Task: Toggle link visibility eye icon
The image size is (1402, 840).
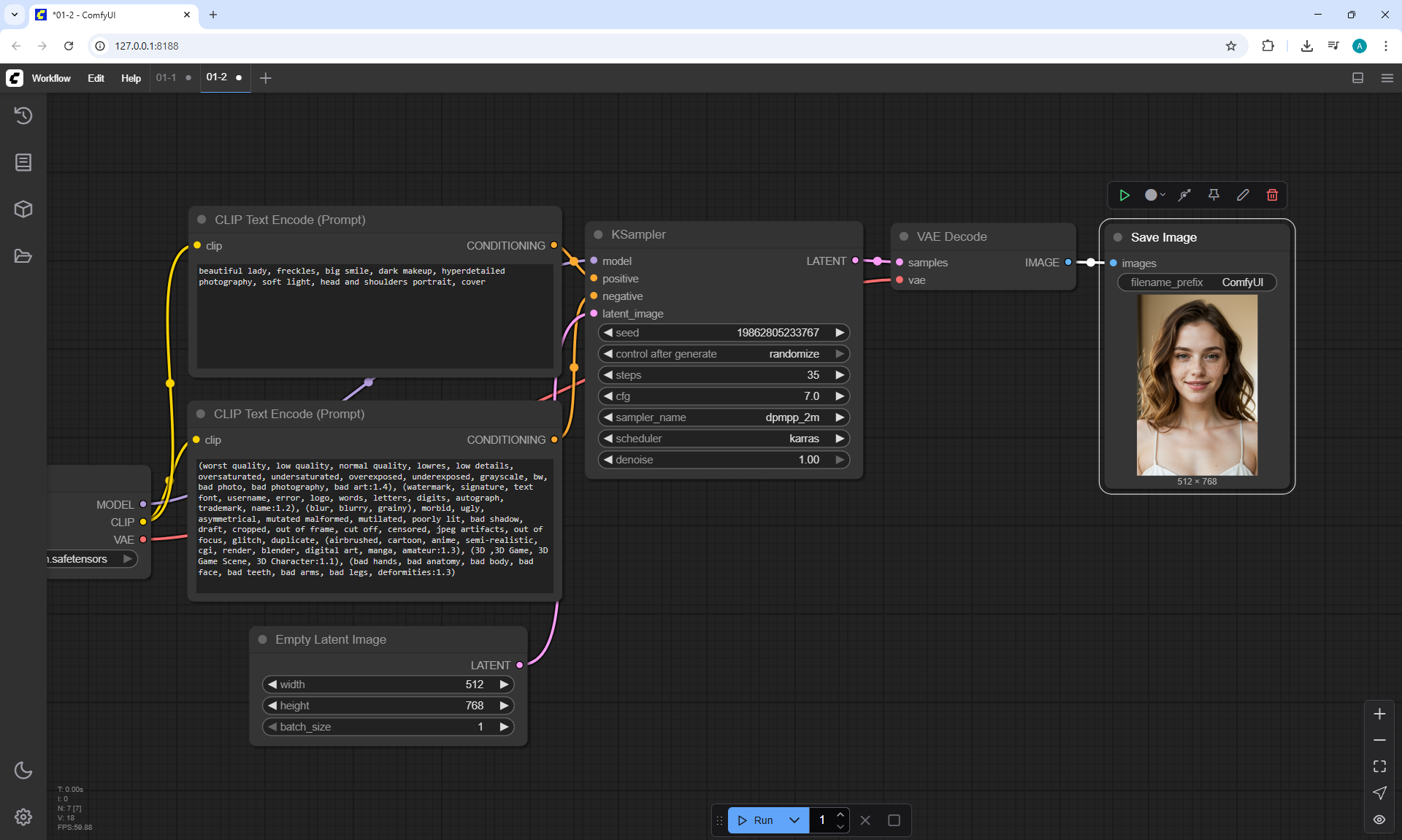Action: [1379, 820]
